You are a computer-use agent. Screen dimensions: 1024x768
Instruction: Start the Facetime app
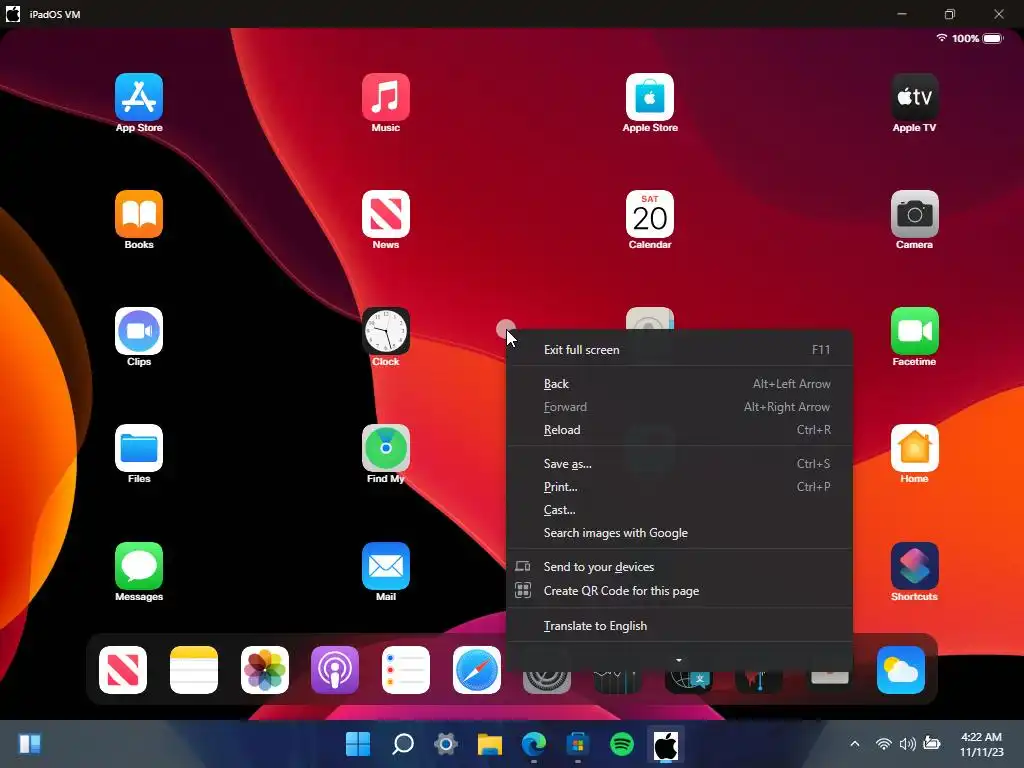914,330
